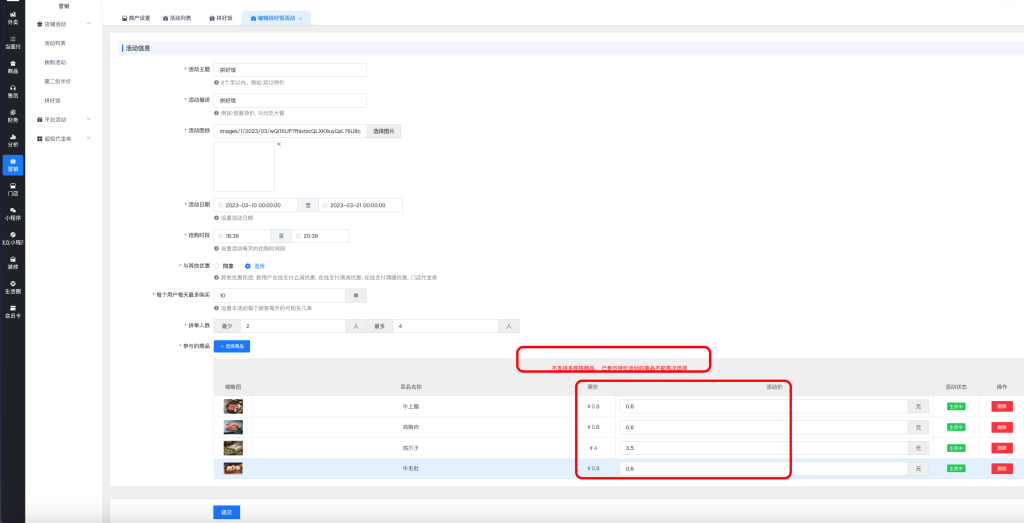This screenshot has height=523, width=1024.
Task: Select the 同享 radio option
Action: pyautogui.click(x=217, y=266)
